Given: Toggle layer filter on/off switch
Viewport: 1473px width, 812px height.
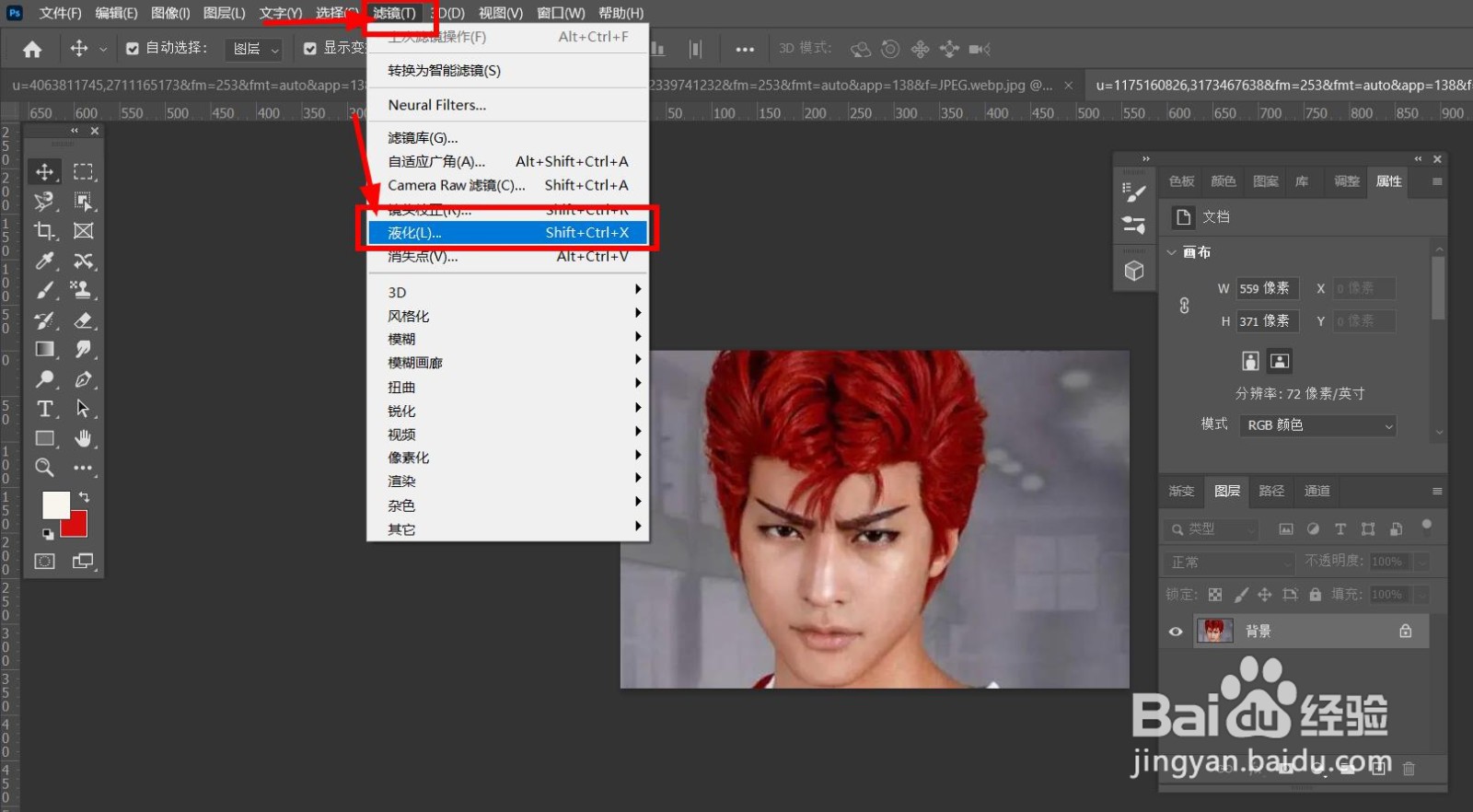Looking at the screenshot, I should pos(1427,527).
